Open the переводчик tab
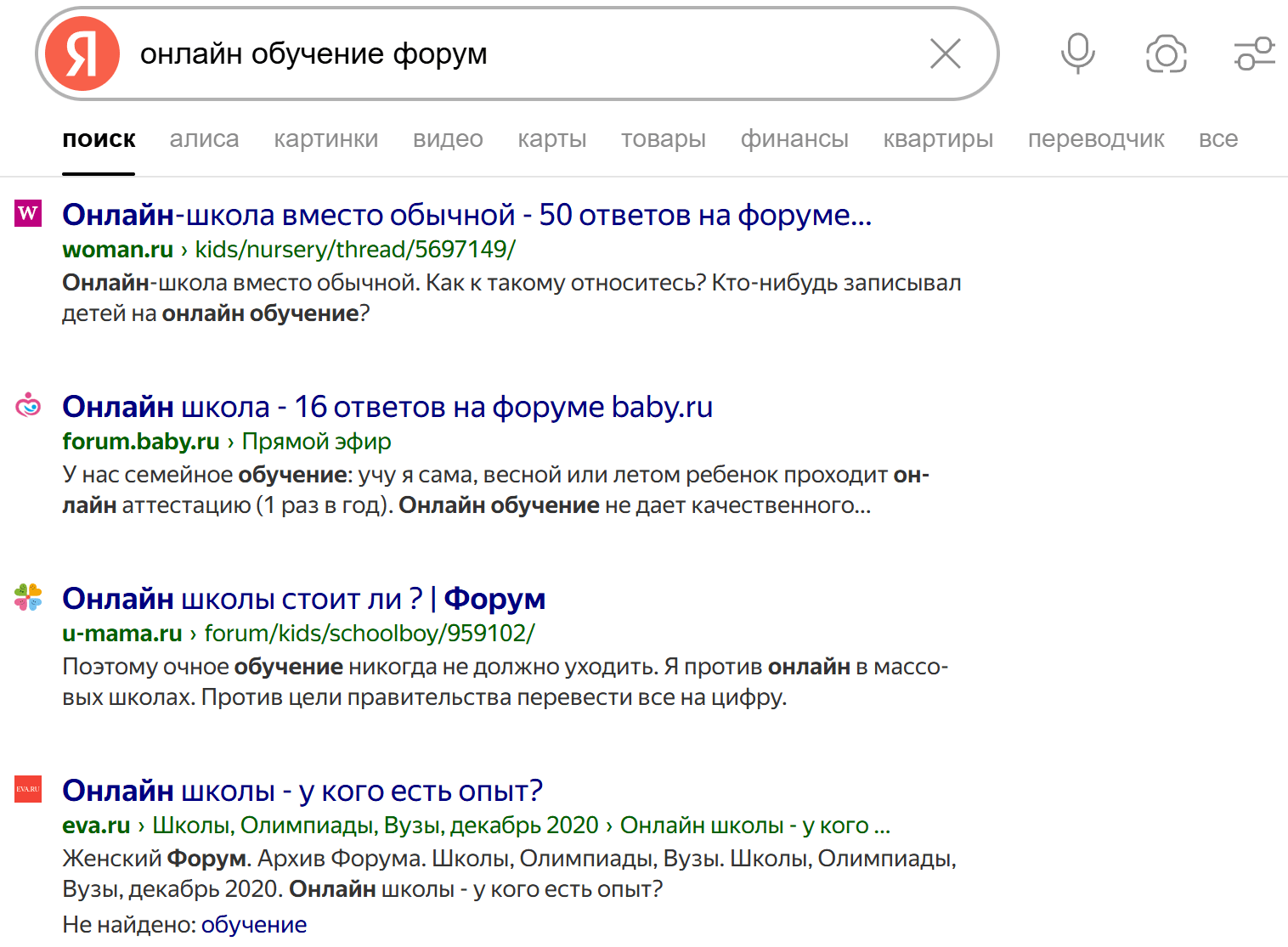1288x947 pixels. click(x=1096, y=139)
